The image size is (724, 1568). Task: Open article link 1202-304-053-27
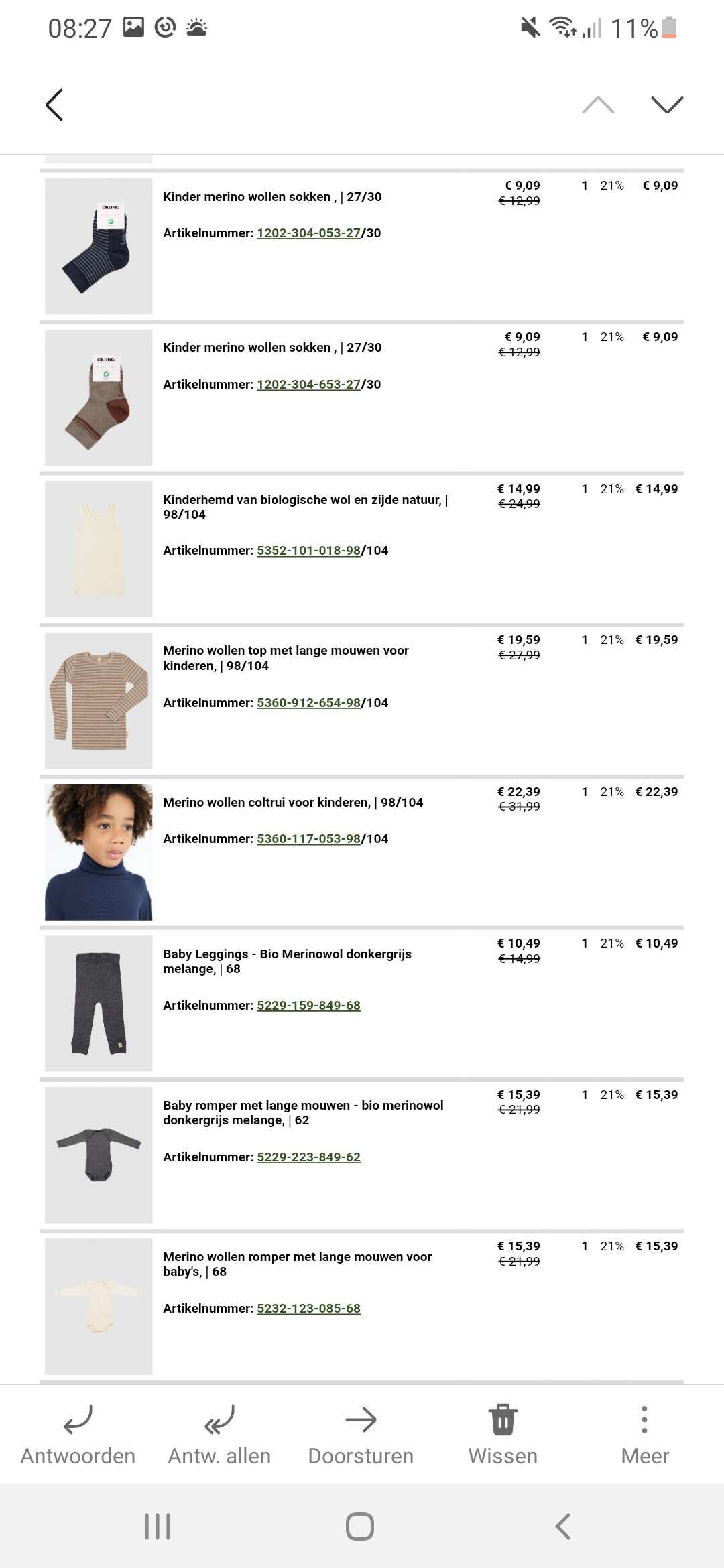[308, 233]
